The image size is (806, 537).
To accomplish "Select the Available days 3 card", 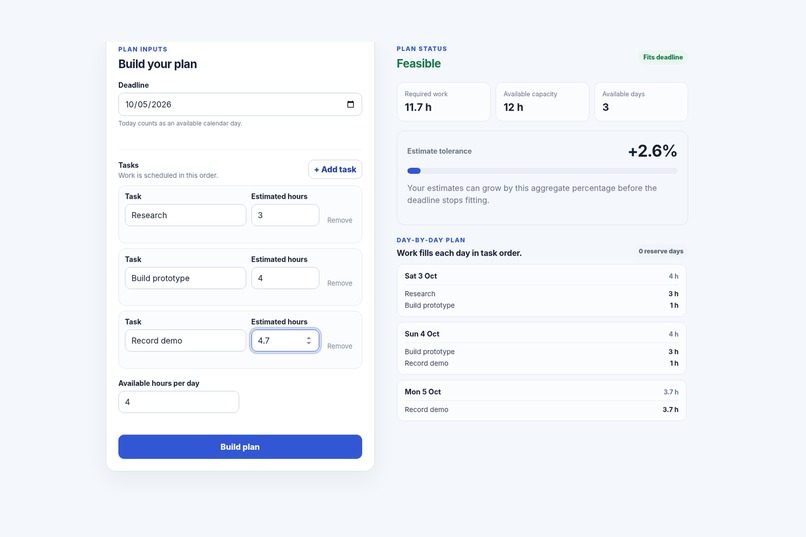I will (x=641, y=102).
